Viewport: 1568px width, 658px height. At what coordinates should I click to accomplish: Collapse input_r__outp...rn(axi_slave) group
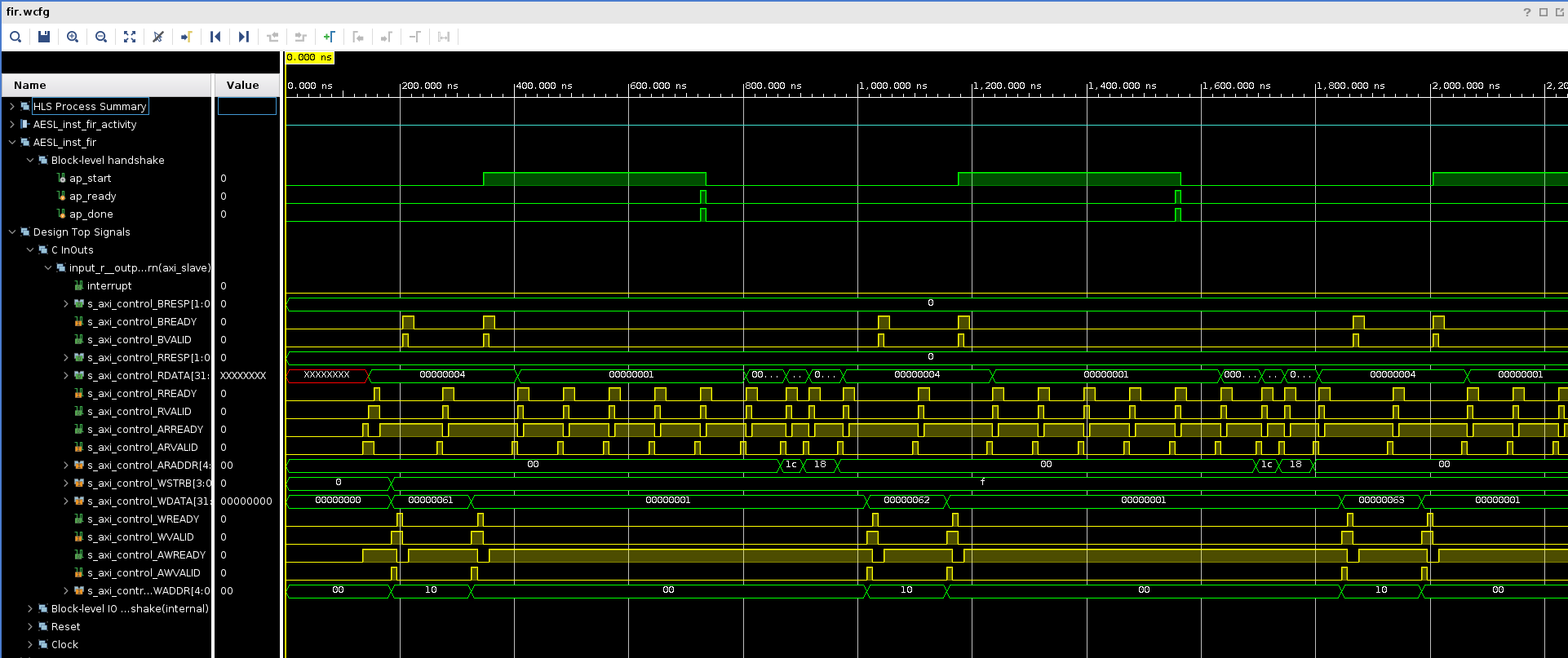pyautogui.click(x=48, y=268)
